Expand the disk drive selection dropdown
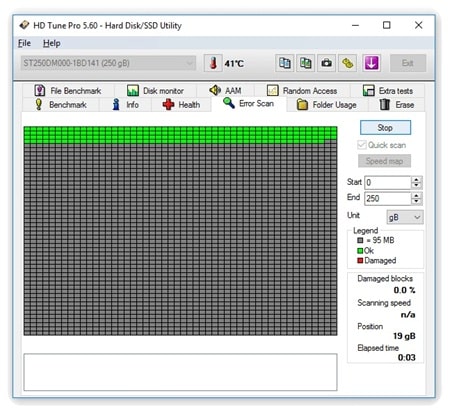This screenshot has width=450, height=414. click(108, 63)
